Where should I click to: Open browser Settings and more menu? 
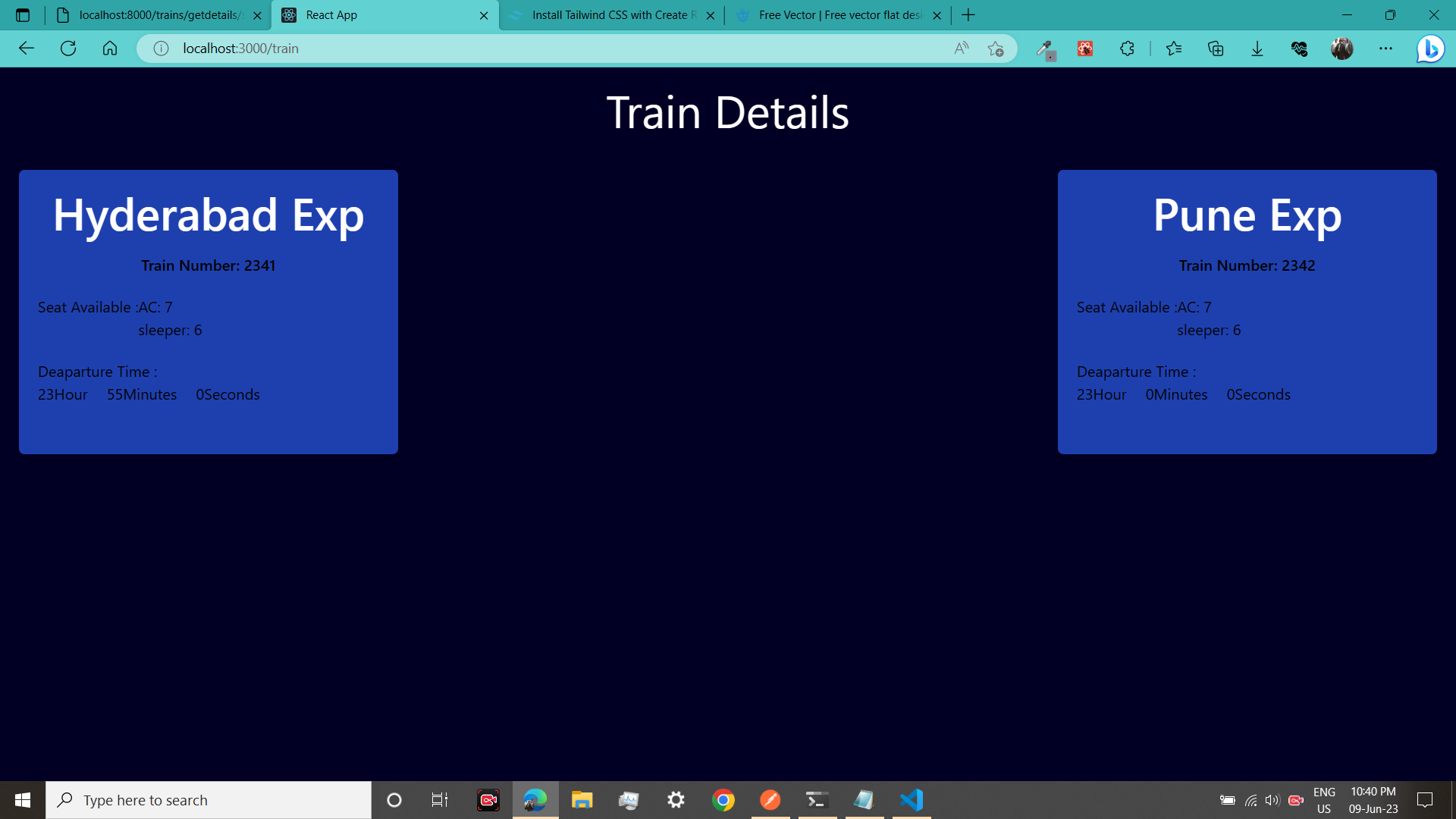(x=1385, y=49)
